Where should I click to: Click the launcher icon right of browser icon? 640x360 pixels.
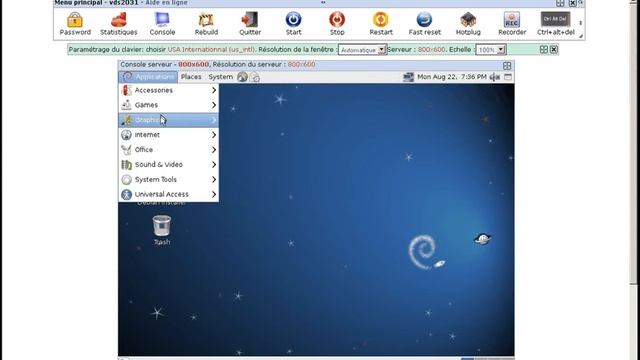tap(255, 77)
